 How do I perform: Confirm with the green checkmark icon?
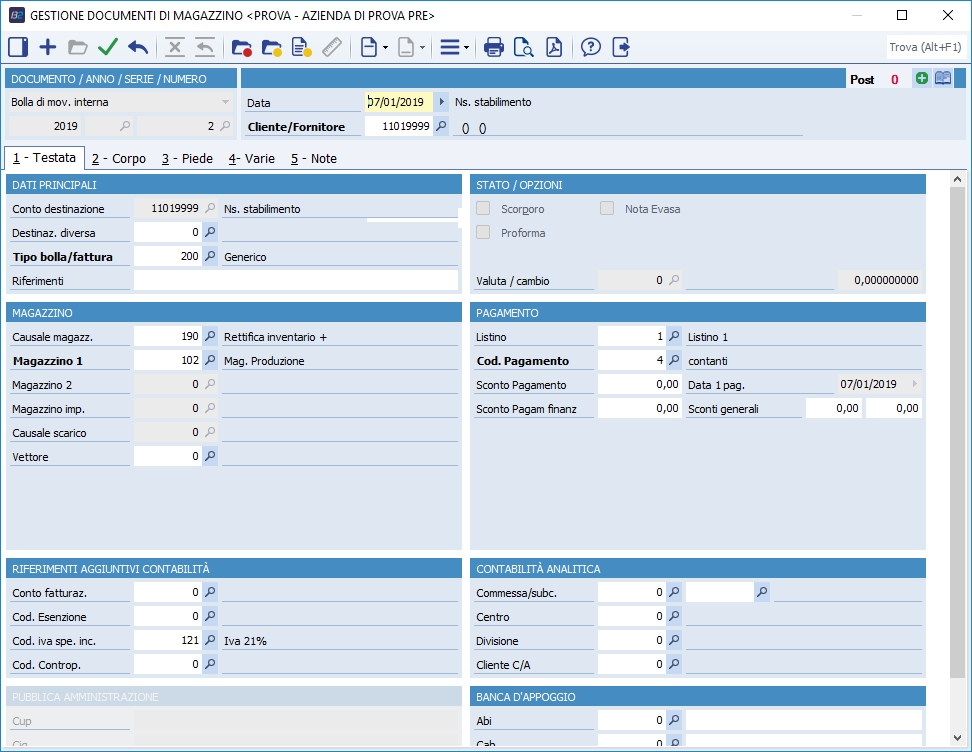click(108, 47)
